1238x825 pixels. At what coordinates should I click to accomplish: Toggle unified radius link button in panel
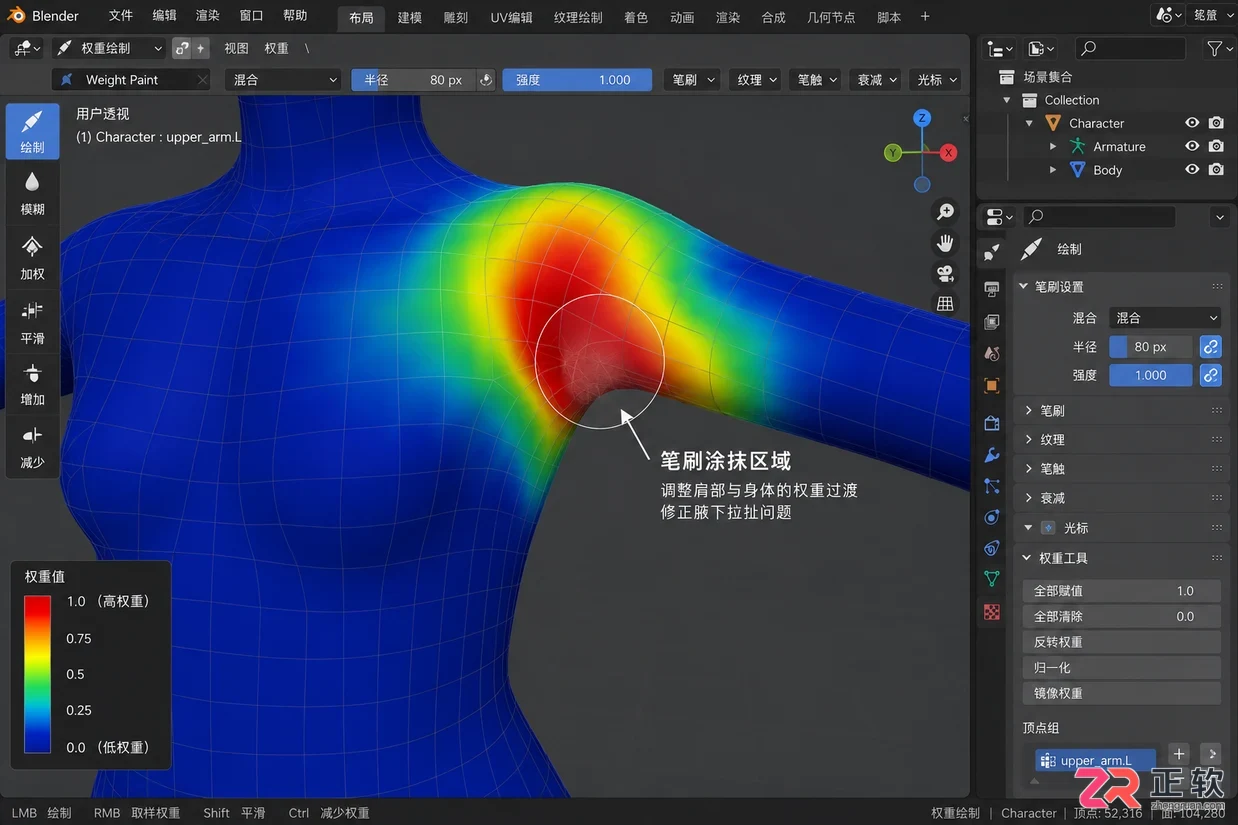click(x=1210, y=347)
